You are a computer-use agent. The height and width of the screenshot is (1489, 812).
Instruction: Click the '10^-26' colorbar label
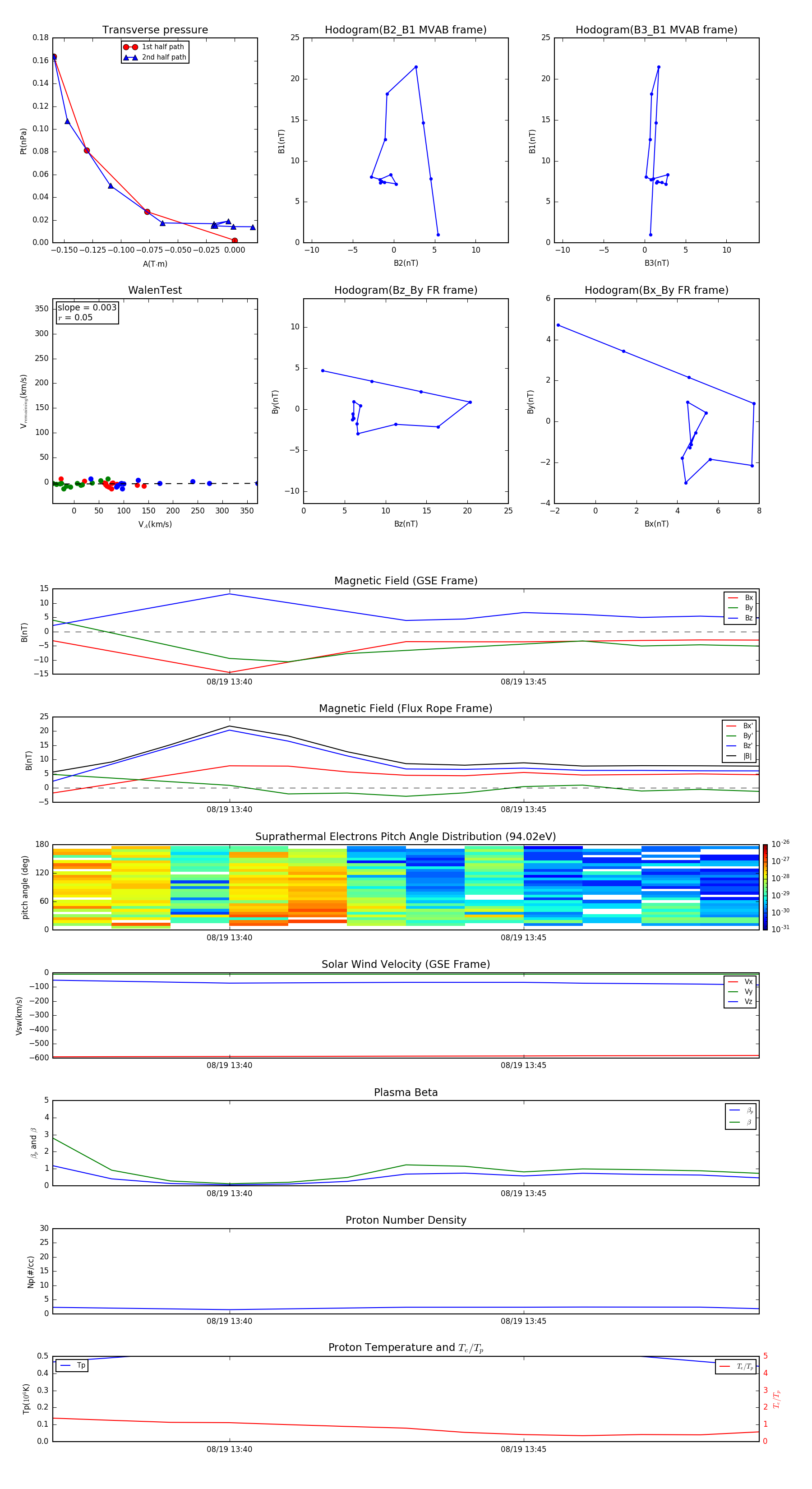(x=780, y=844)
